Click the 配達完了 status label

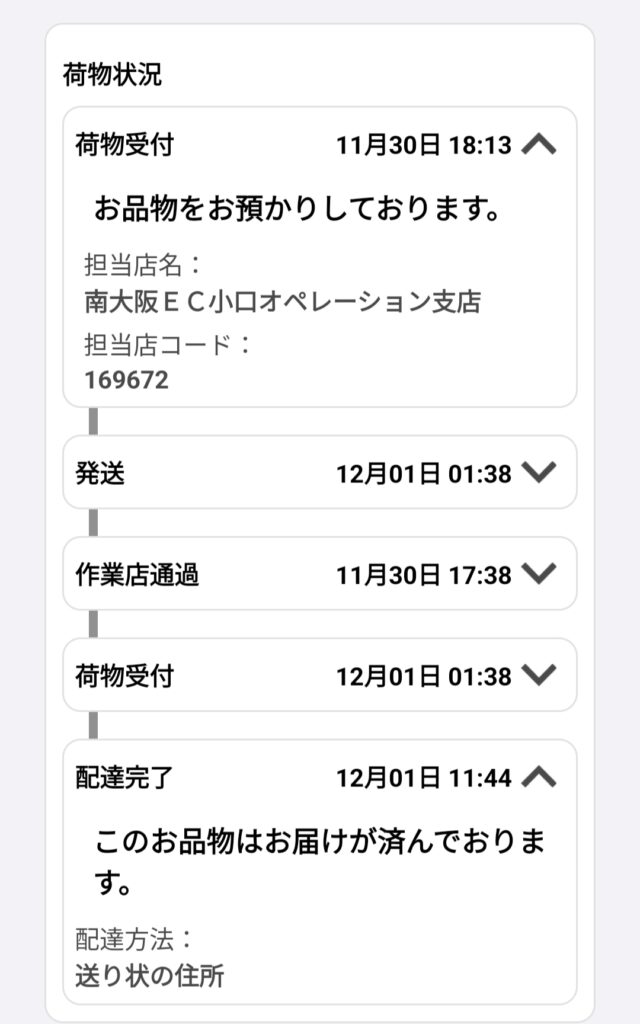pyautogui.click(x=124, y=777)
